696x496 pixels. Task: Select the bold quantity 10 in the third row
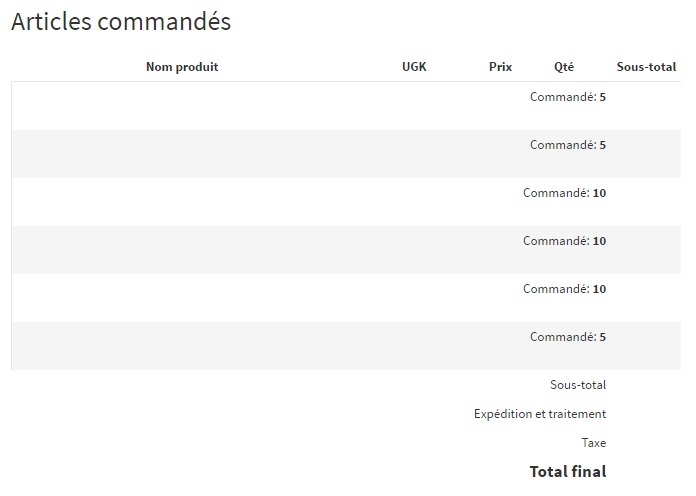(599, 193)
